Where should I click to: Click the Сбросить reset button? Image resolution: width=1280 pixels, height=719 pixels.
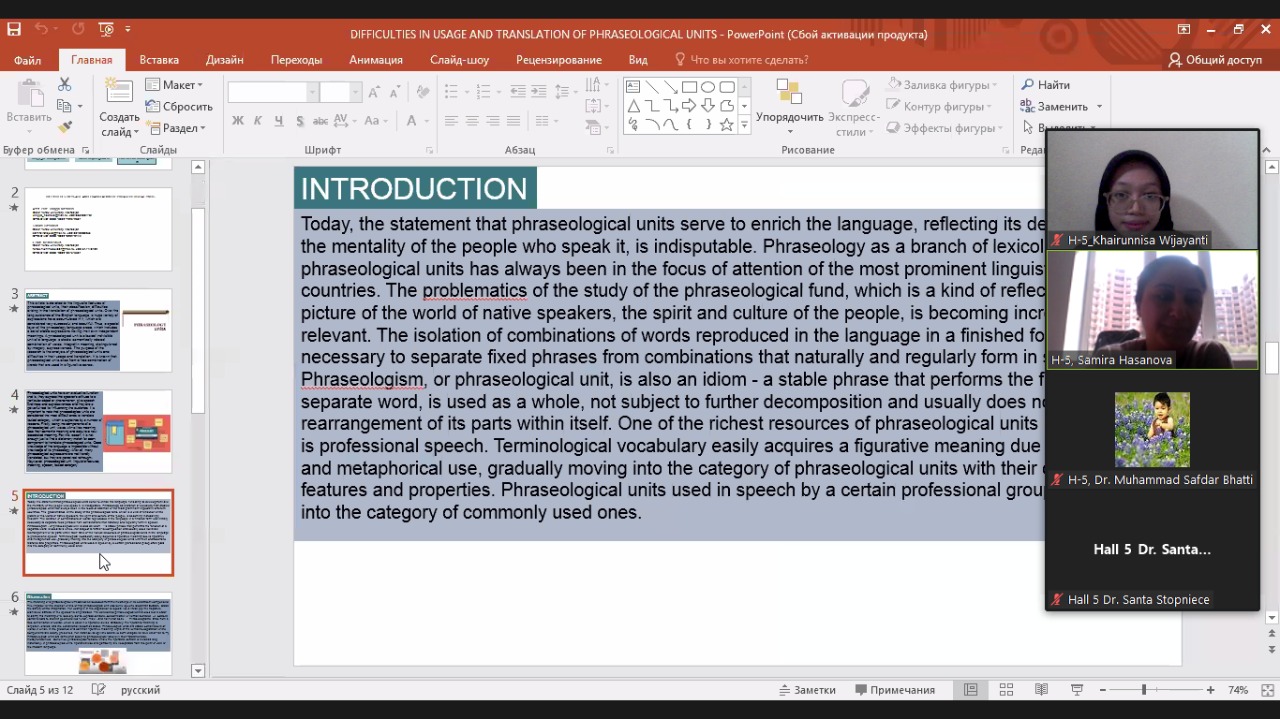[179, 107]
